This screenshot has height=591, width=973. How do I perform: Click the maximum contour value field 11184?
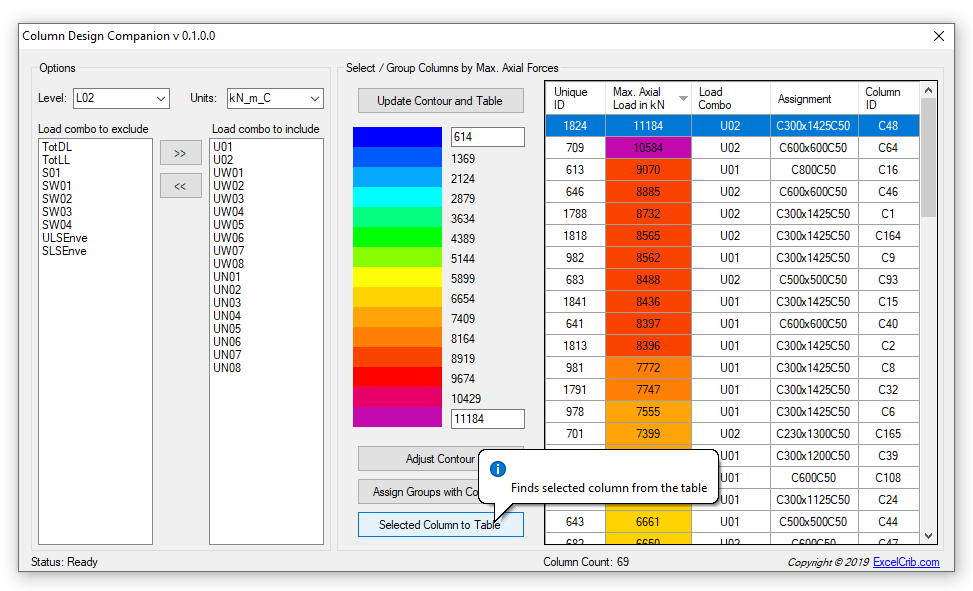click(487, 419)
